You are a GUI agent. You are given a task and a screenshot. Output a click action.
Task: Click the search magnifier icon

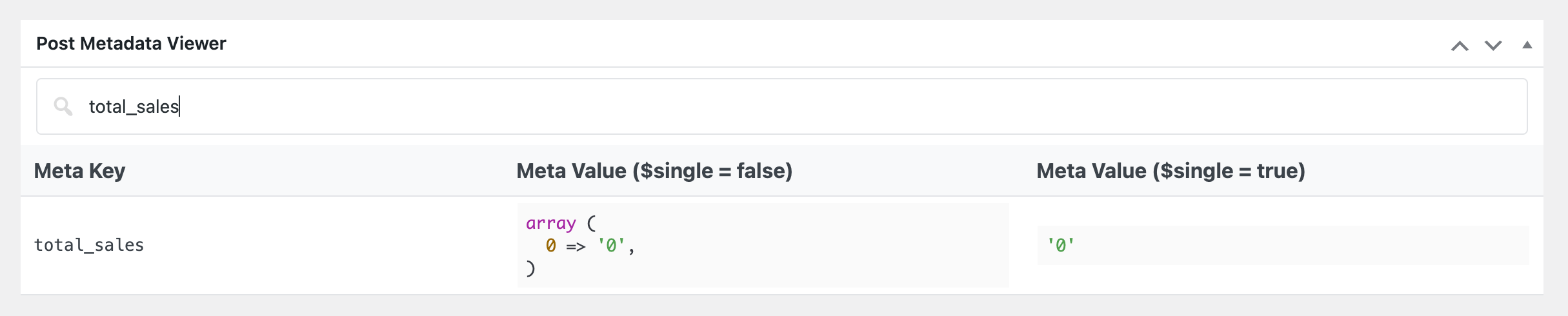tap(63, 106)
